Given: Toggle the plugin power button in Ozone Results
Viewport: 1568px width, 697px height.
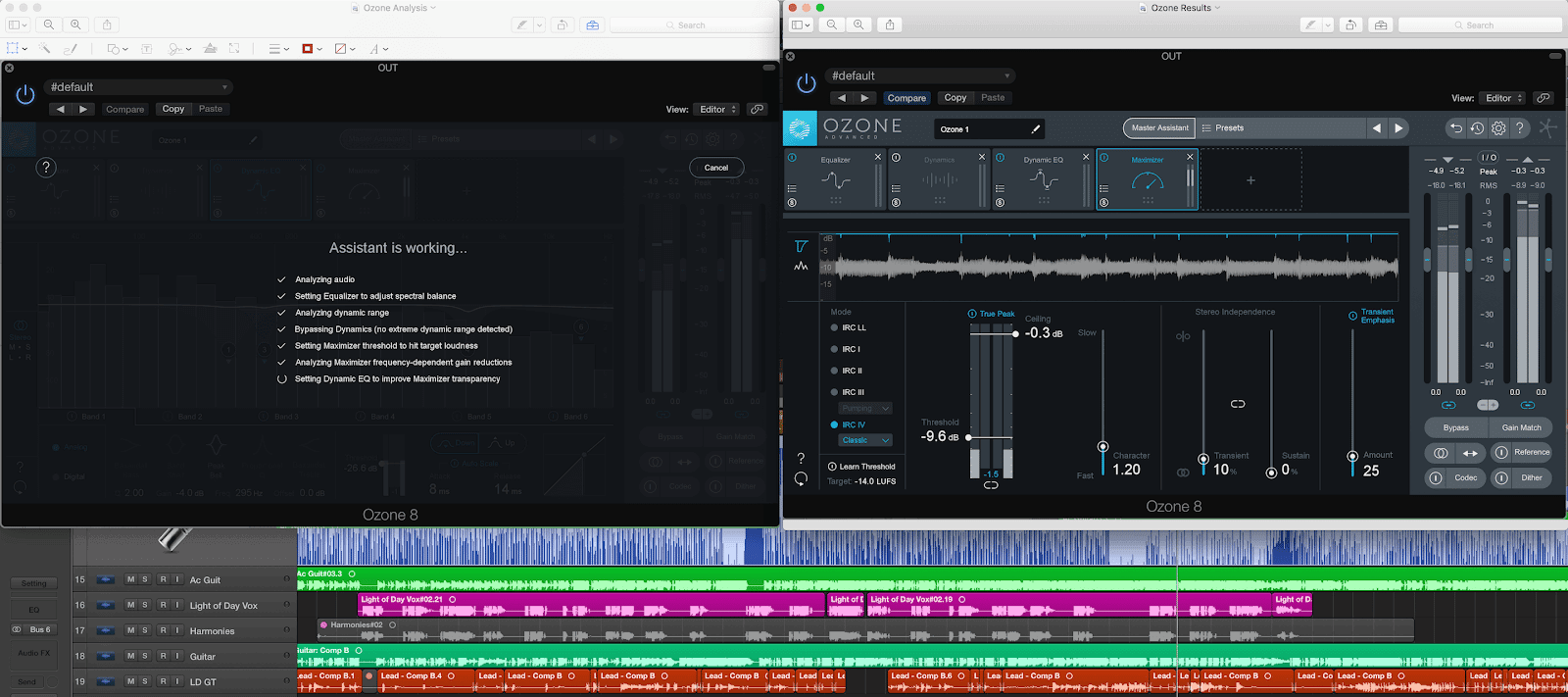Looking at the screenshot, I should pos(807,83).
